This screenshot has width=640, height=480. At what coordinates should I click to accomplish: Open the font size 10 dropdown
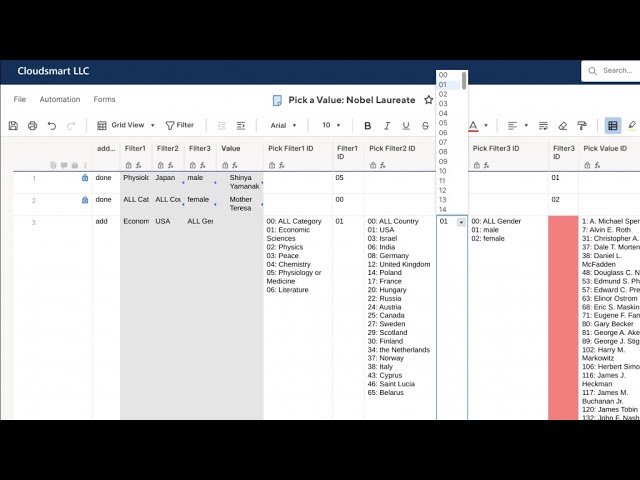[331, 125]
